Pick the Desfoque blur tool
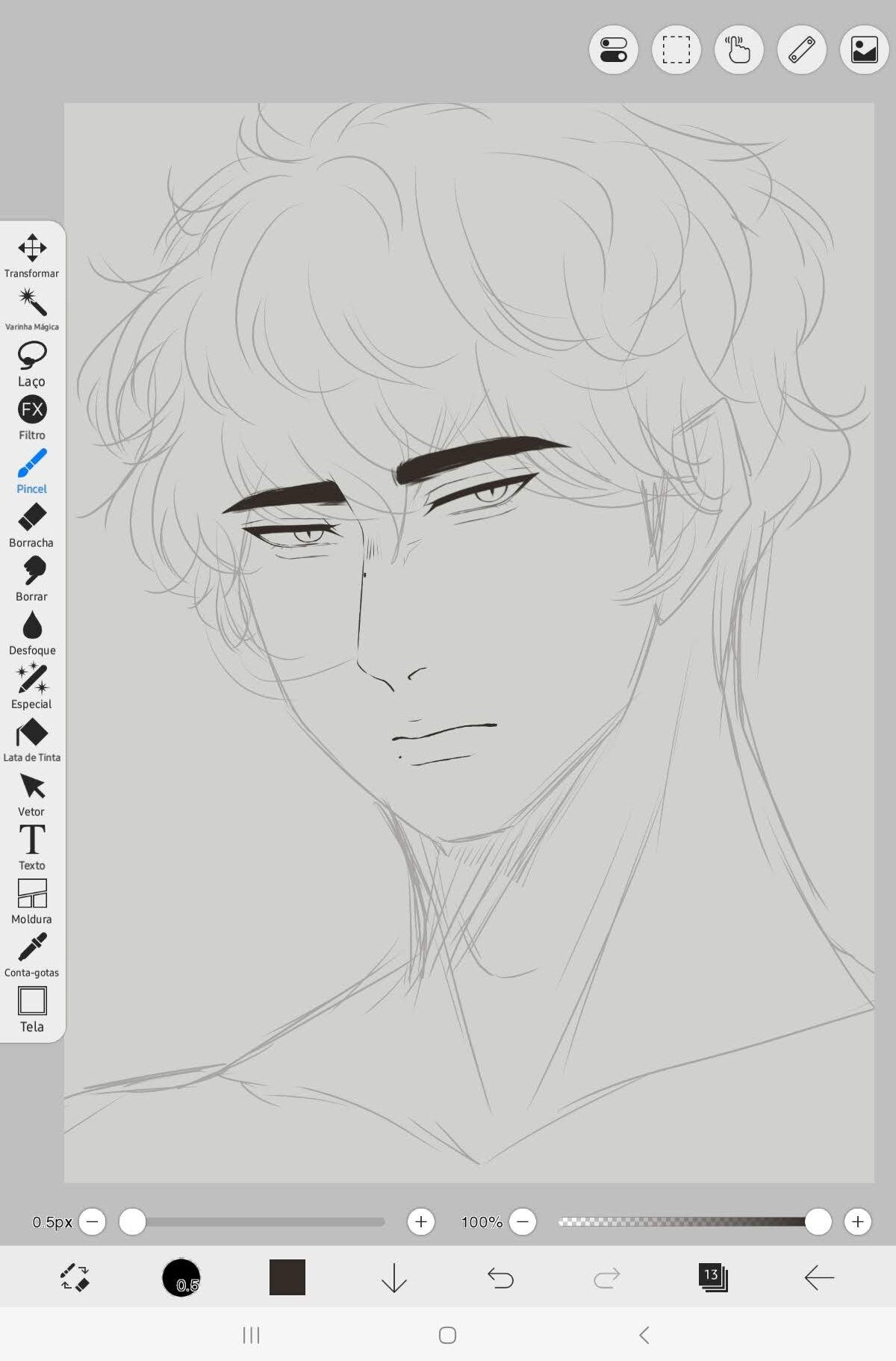Image resolution: width=896 pixels, height=1361 pixels. [x=31, y=632]
